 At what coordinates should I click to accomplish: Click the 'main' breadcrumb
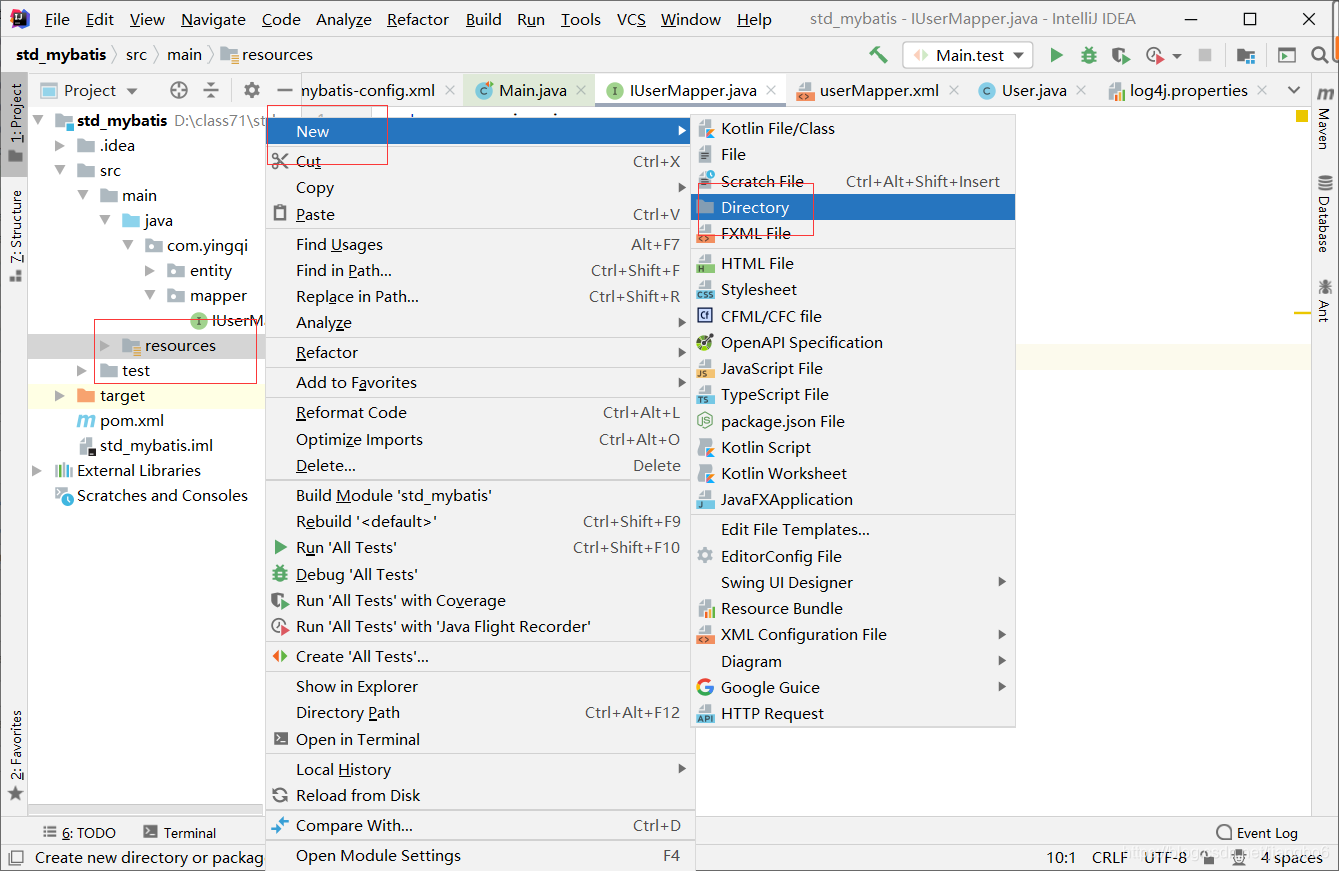tap(184, 54)
